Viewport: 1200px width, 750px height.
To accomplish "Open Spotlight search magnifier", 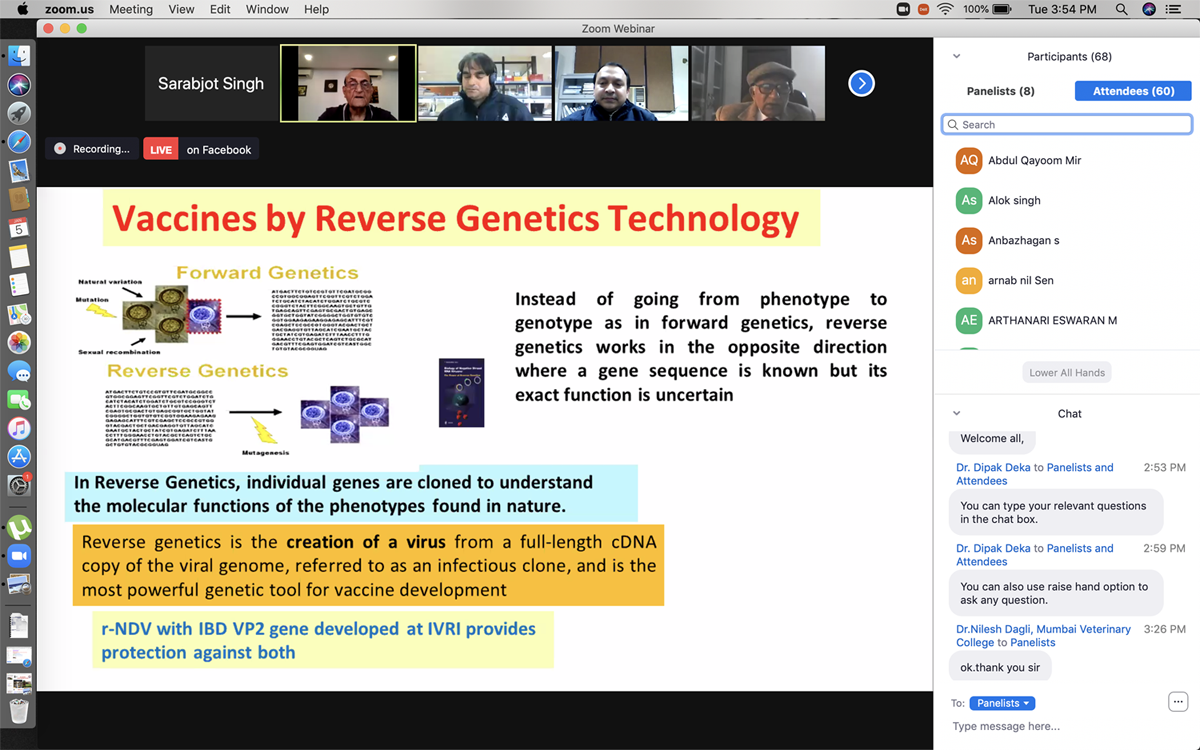I will pos(1122,9).
